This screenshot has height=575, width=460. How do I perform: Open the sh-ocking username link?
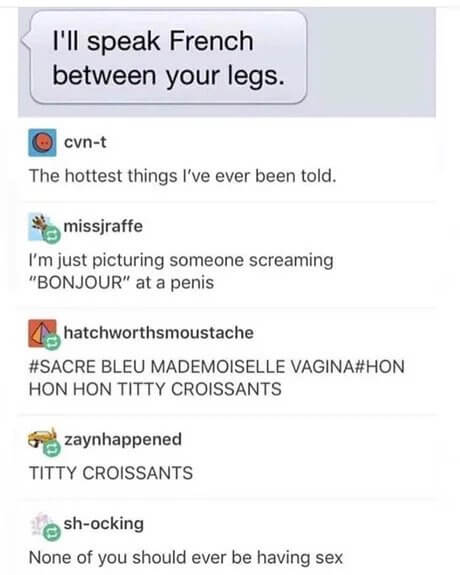(x=103, y=523)
